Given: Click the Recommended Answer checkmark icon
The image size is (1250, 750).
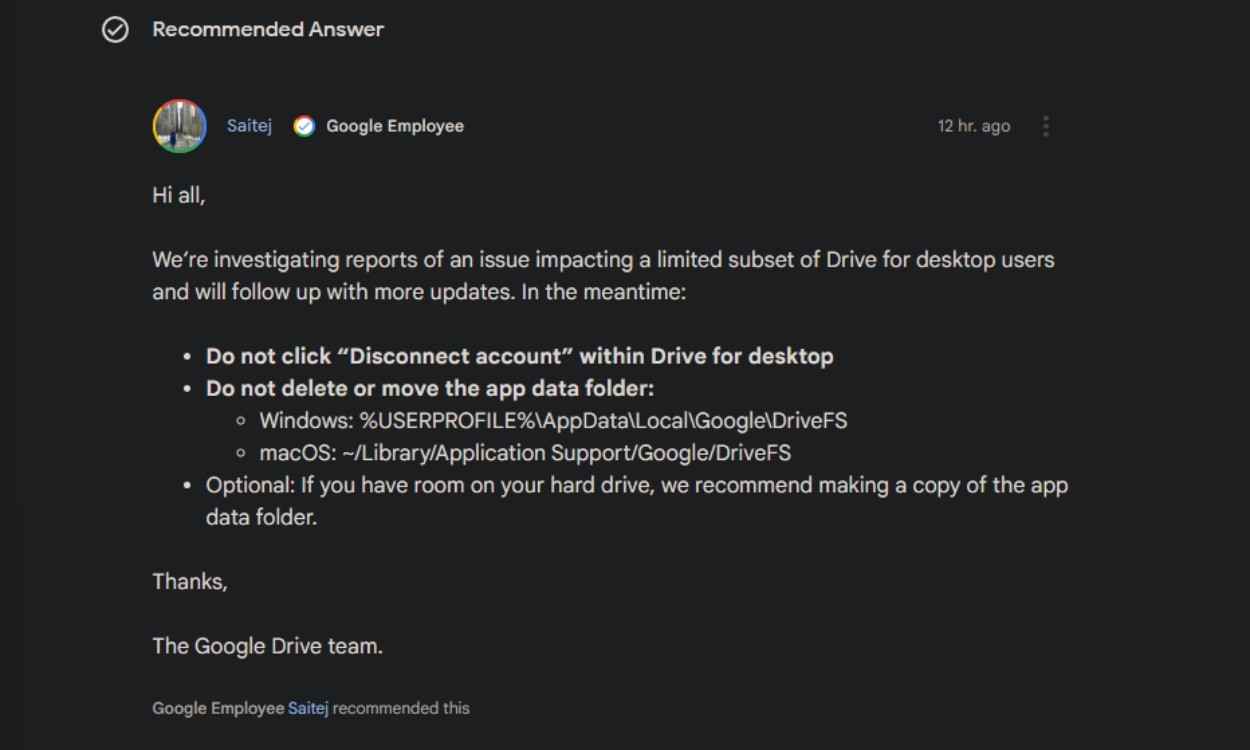Looking at the screenshot, I should tap(115, 30).
